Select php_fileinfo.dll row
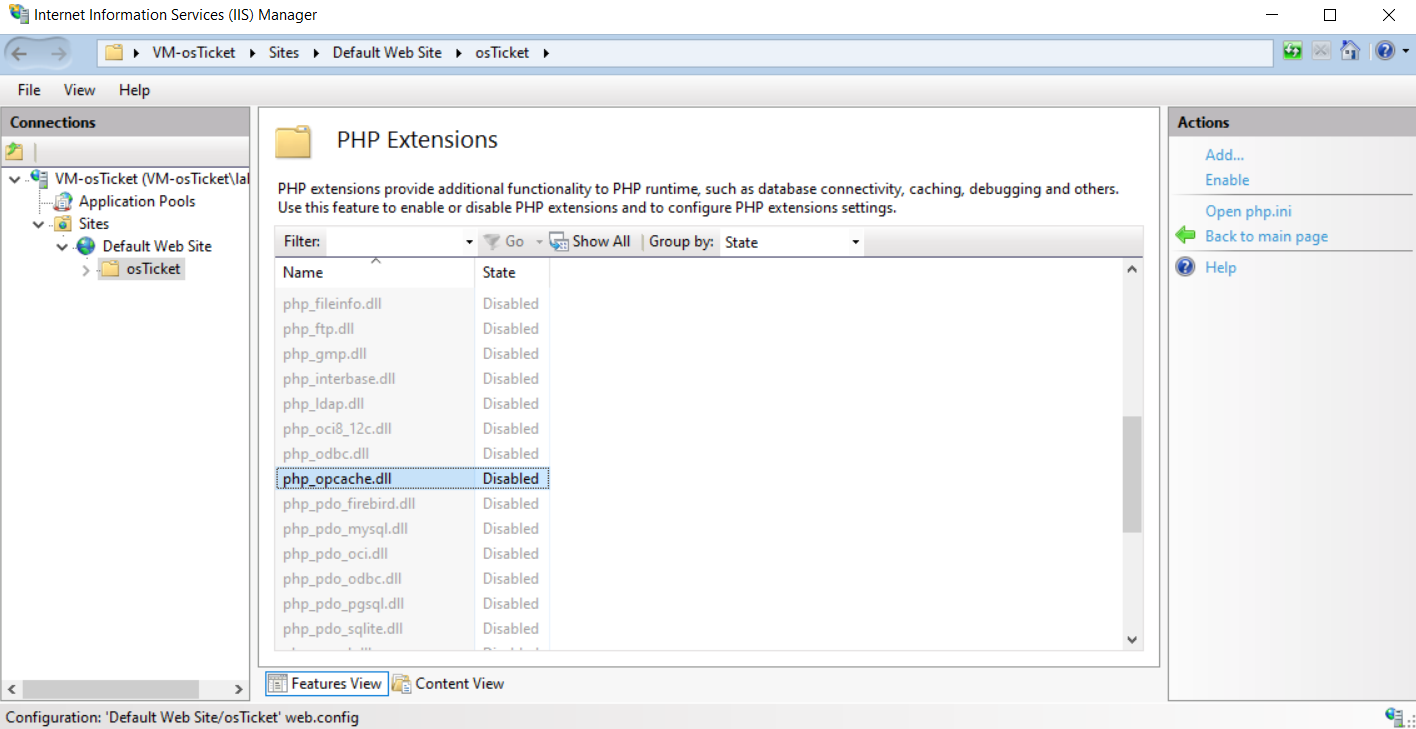 coord(412,303)
